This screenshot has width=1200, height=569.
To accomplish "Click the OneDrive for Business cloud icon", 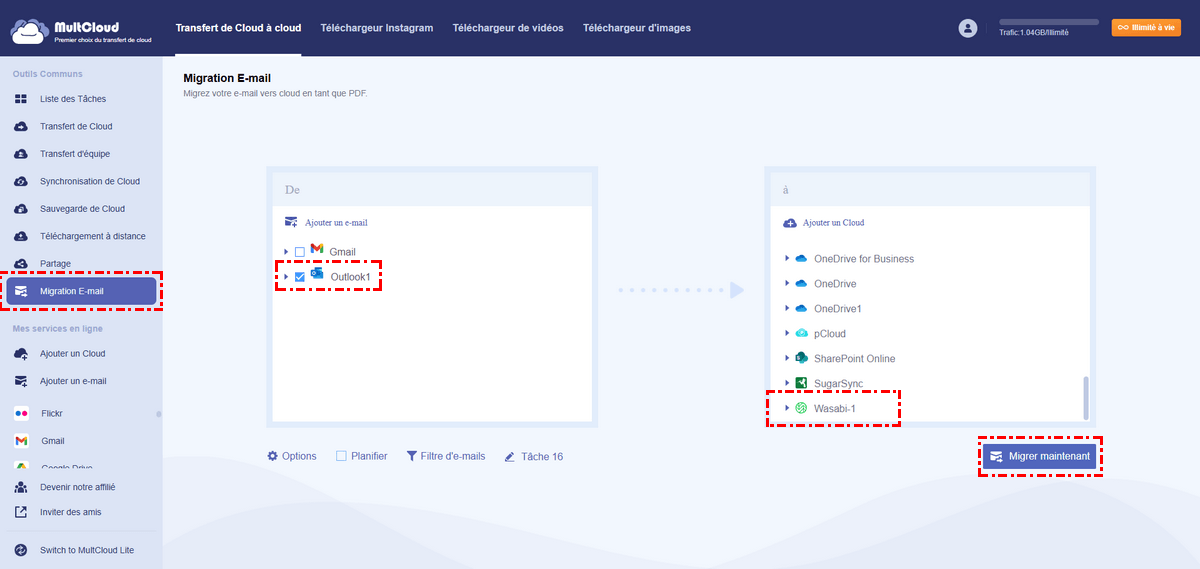I will (801, 259).
